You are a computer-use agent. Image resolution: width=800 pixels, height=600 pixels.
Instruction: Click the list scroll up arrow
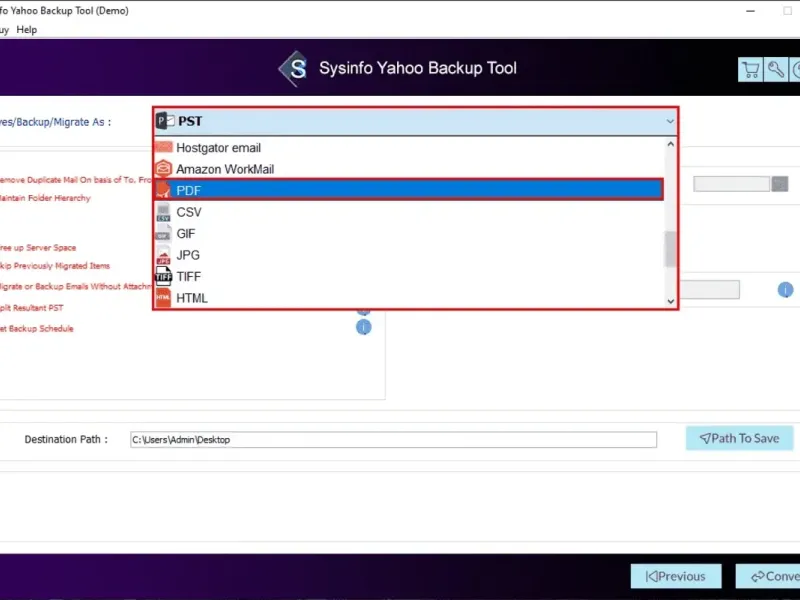click(x=670, y=144)
